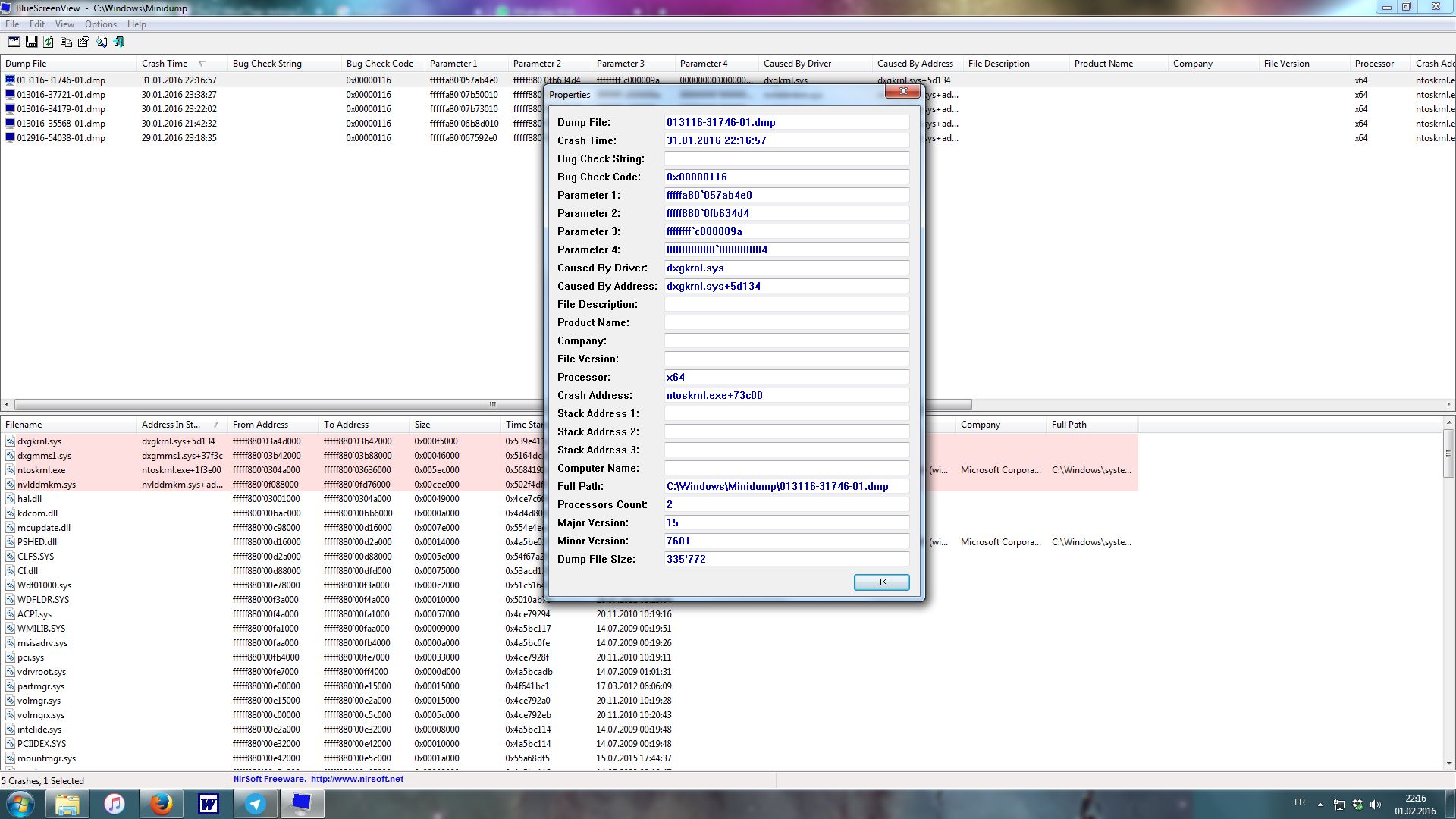
Task: Sort by the Crash Time column header
Action: click(180, 64)
